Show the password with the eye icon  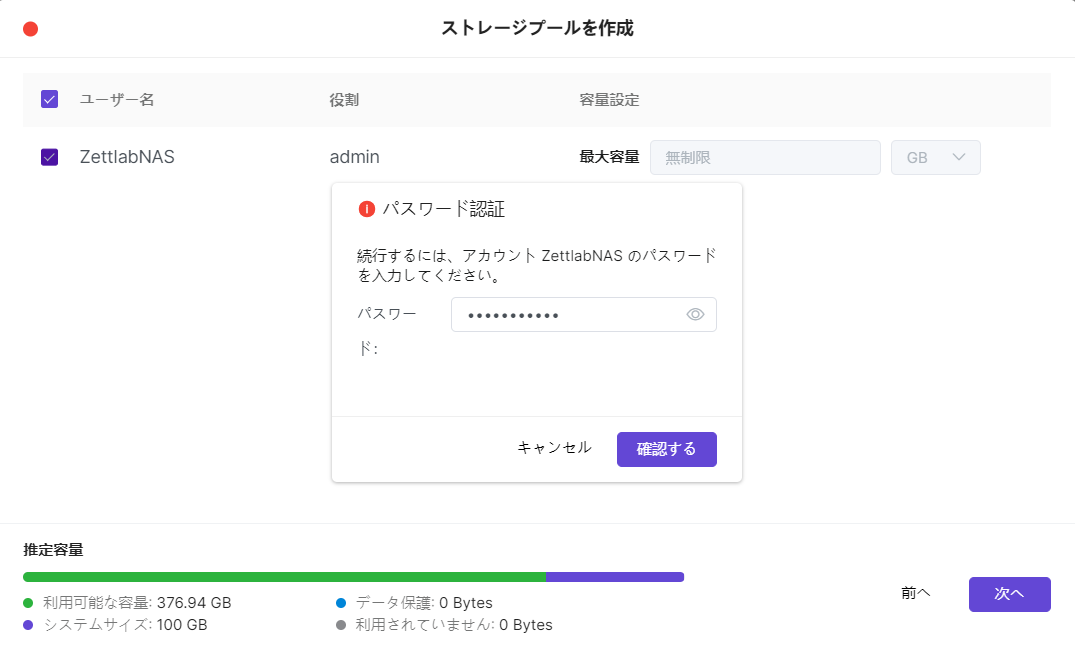pyautogui.click(x=696, y=315)
